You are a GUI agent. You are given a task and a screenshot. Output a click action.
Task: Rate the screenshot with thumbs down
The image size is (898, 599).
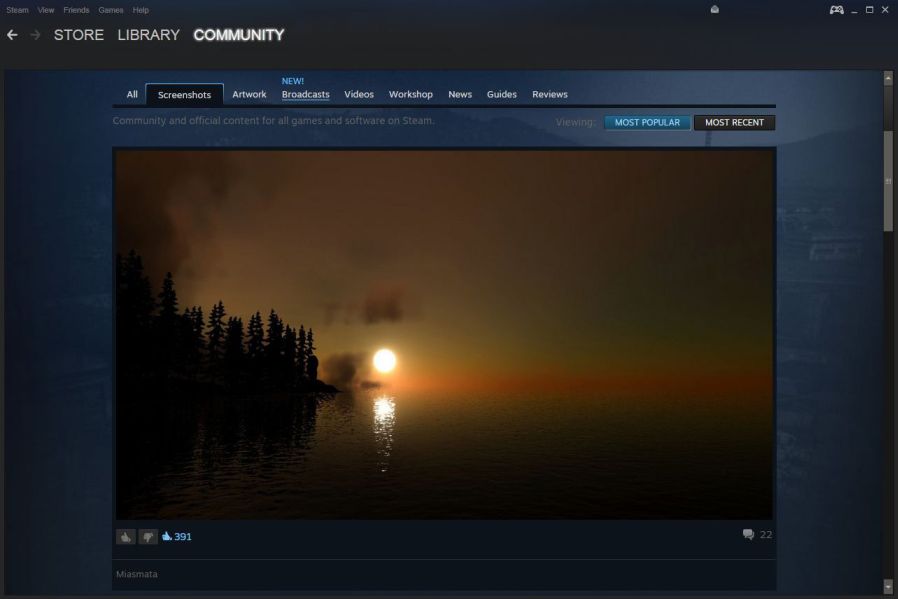coord(148,537)
